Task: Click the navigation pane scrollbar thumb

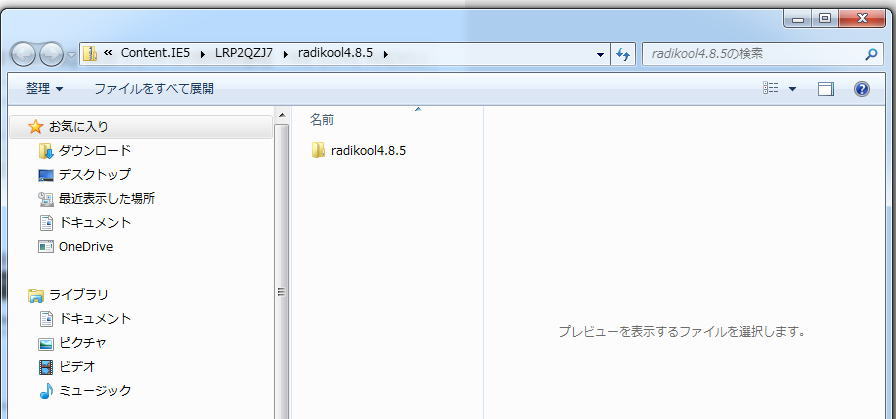Action: point(281,272)
